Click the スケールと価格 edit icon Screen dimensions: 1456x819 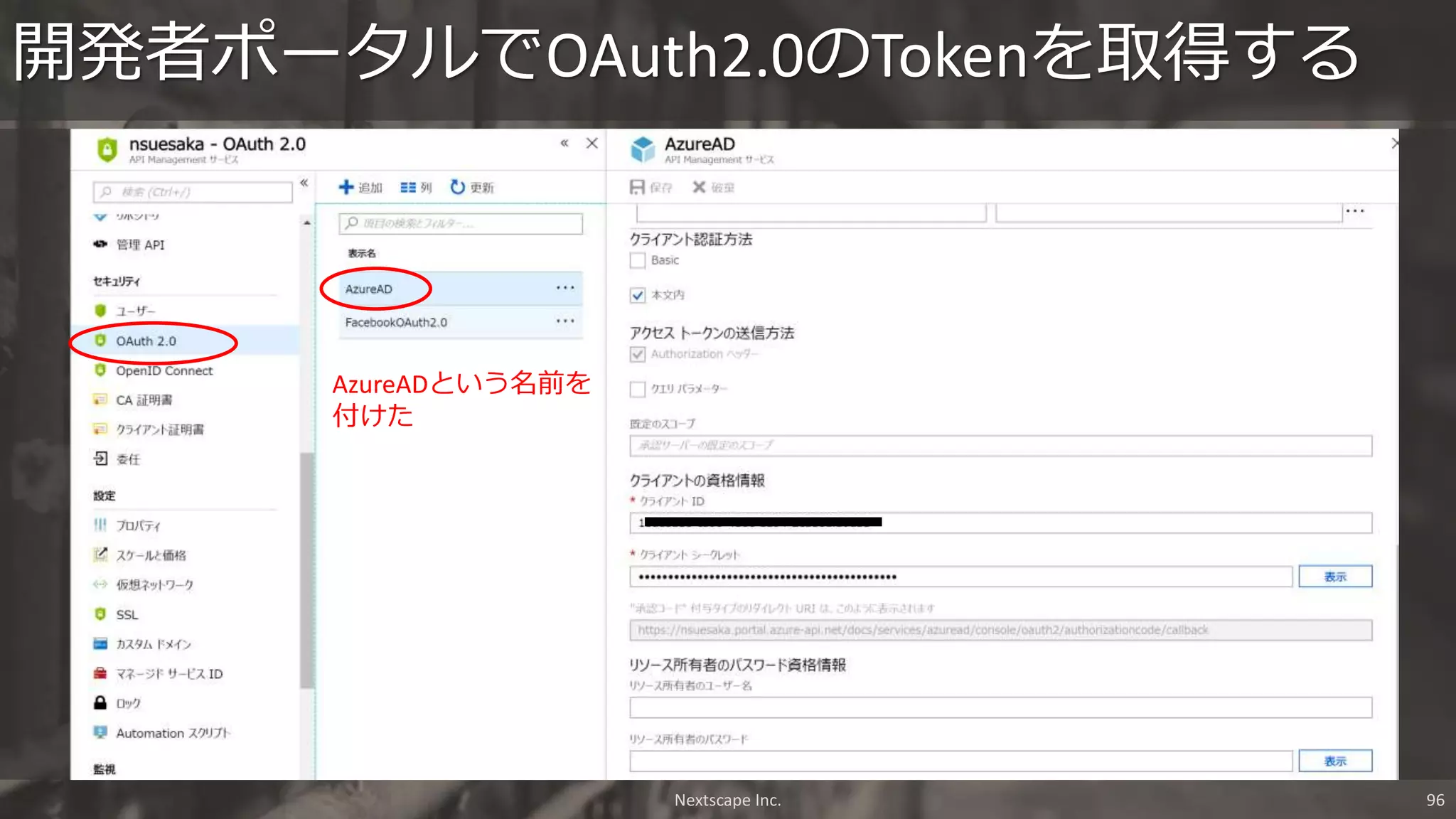[x=100, y=555]
